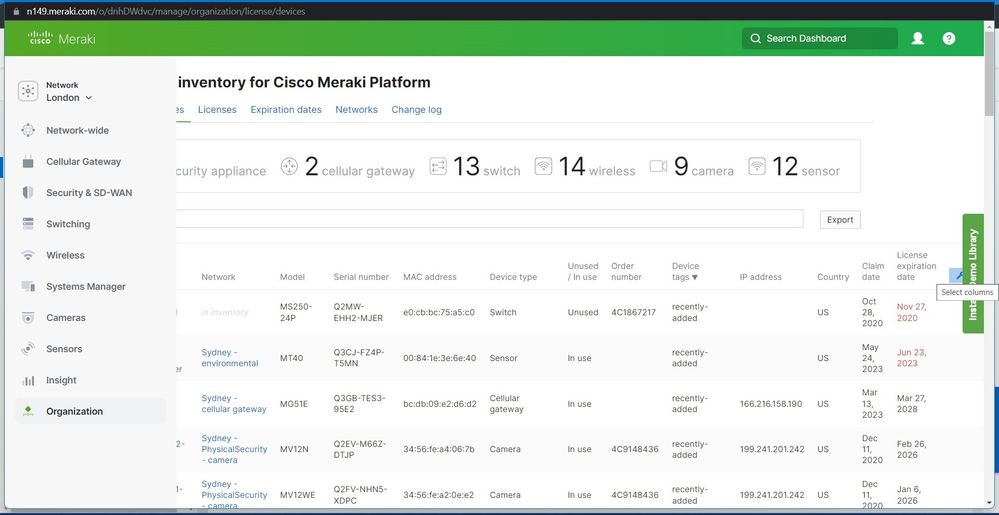Click the Systems Manager sidebar icon
Viewport: 999px width, 515px height.
click(28, 286)
